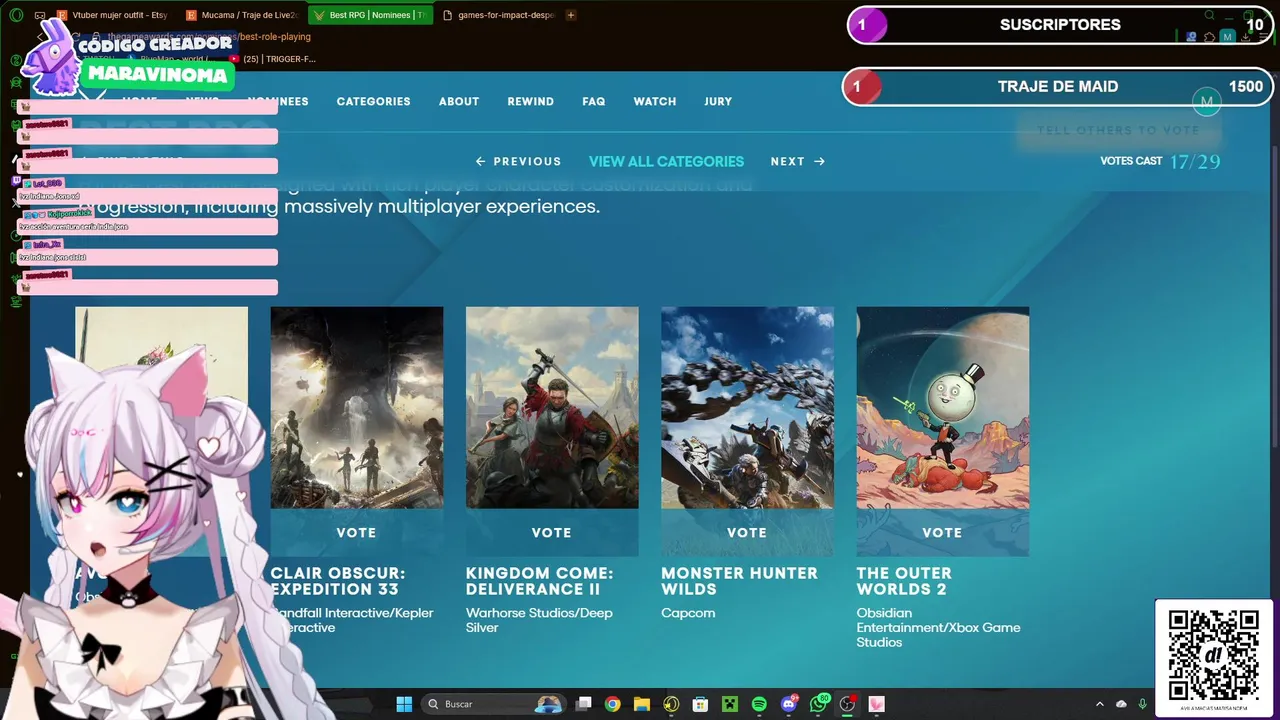This screenshot has width=1280, height=720.
Task: Open WhatsApp from the taskbar
Action: (819, 704)
